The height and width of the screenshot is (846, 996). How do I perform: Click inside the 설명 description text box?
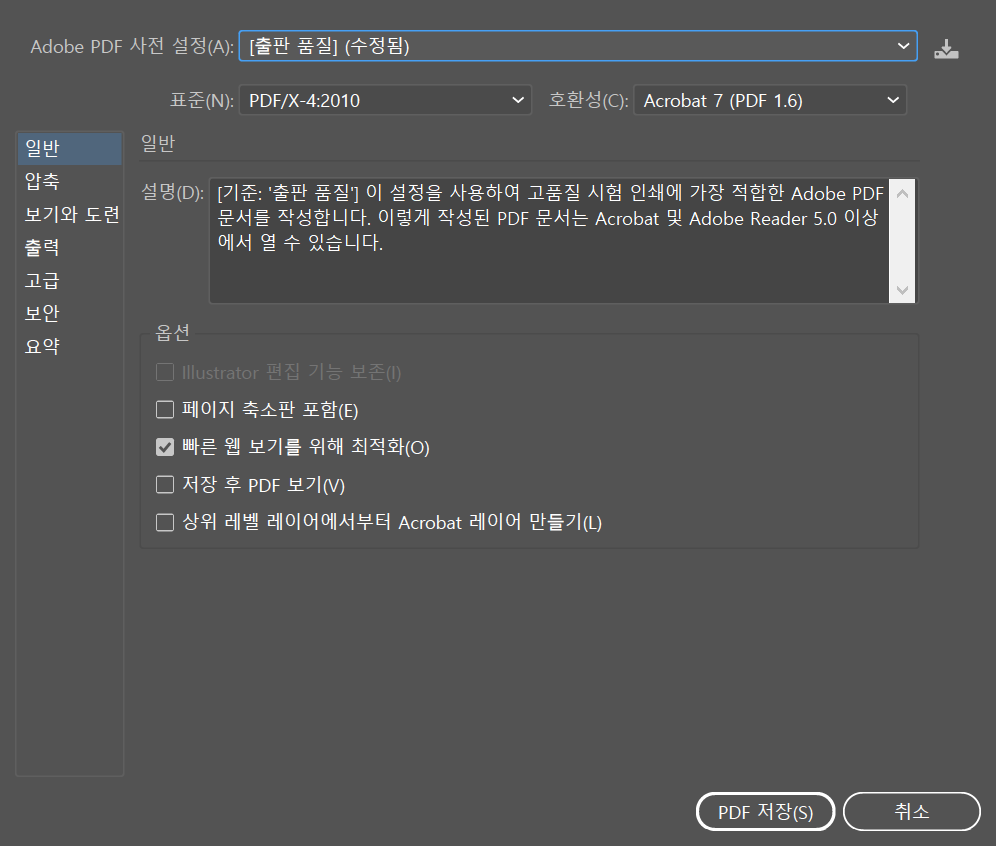tap(549, 241)
